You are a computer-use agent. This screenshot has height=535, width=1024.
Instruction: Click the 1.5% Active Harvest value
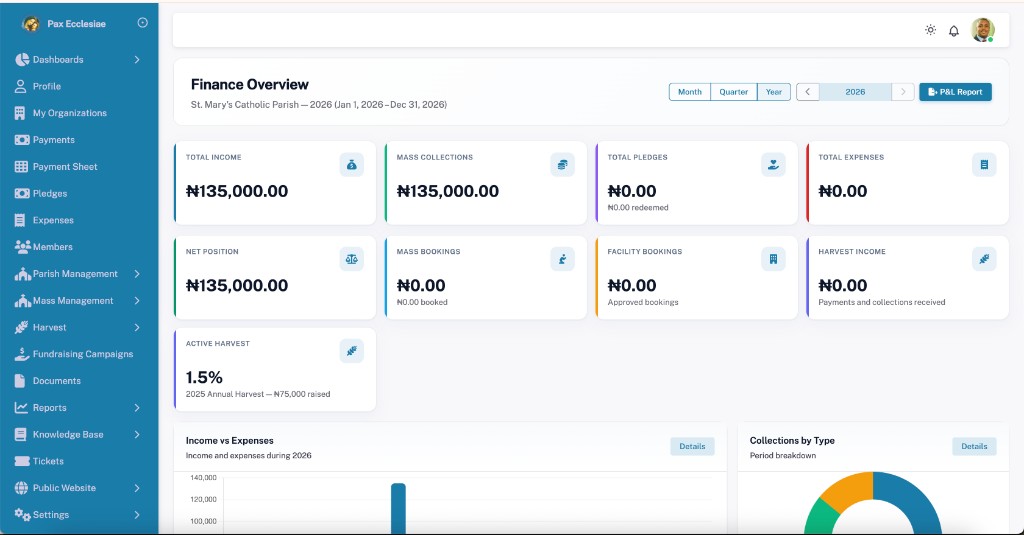coord(204,378)
